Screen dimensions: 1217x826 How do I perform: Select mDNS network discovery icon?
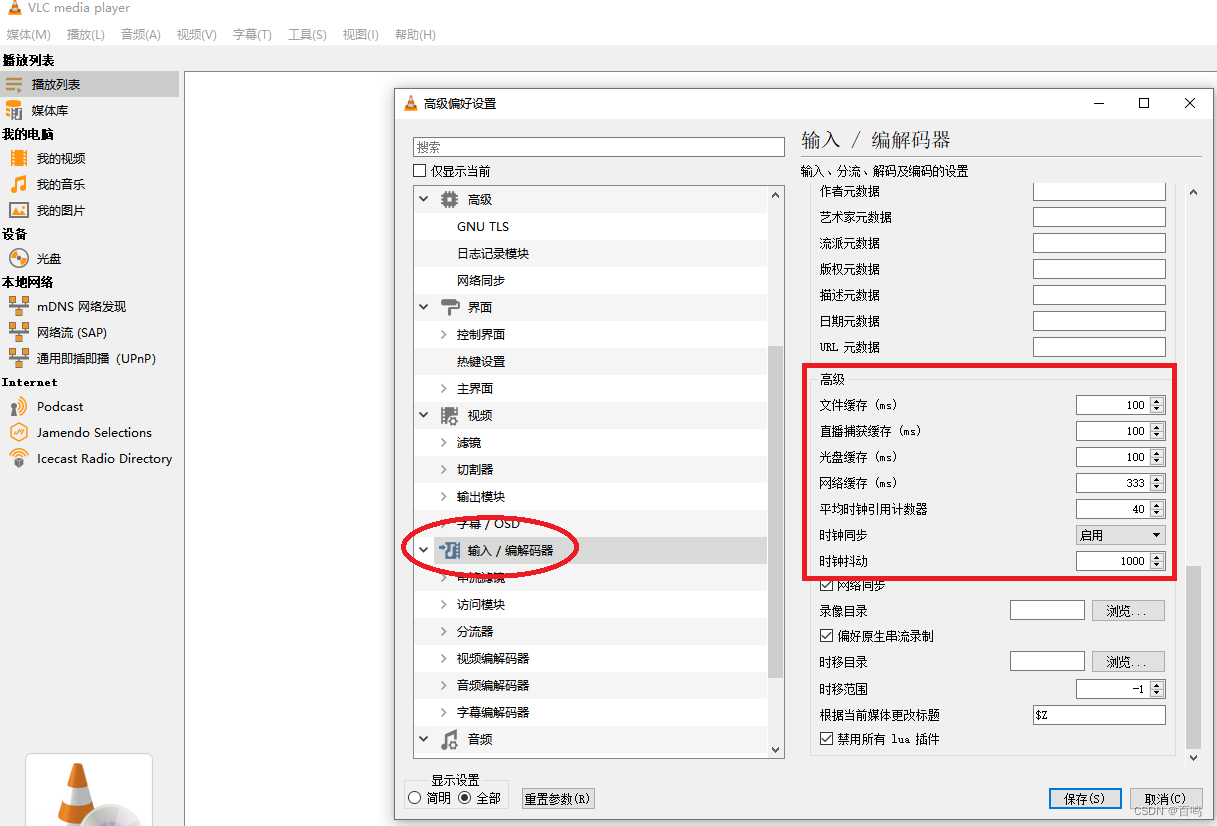pos(19,306)
